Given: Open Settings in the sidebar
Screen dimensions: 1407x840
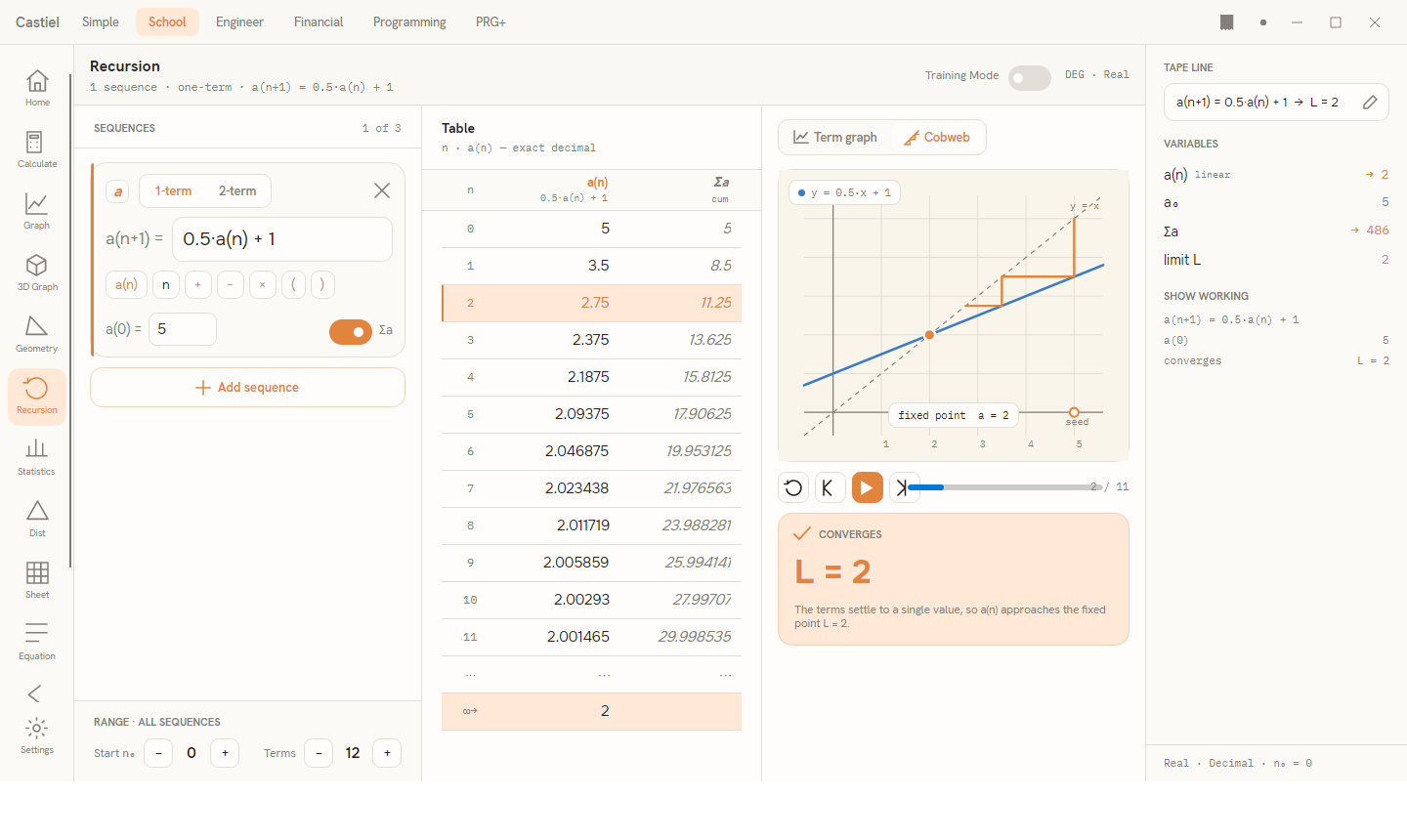Looking at the screenshot, I should coord(37,736).
